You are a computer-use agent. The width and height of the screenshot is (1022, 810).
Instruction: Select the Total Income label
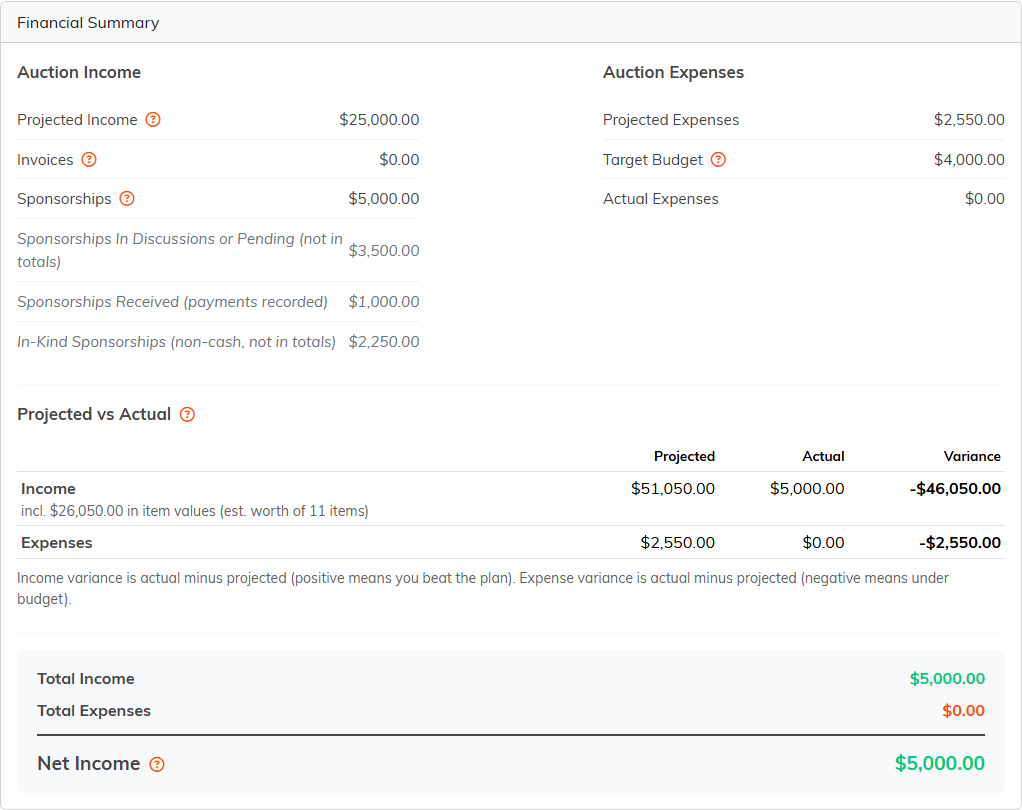point(85,679)
